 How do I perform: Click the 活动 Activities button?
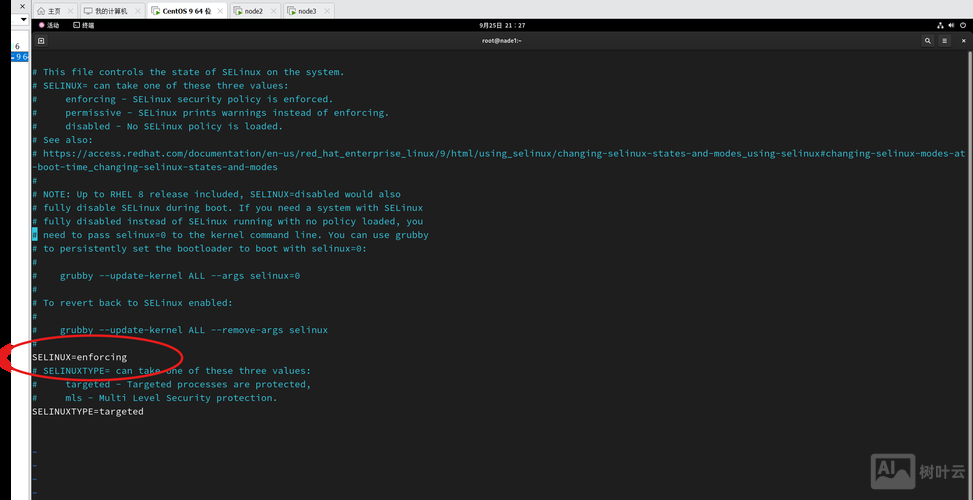point(49,25)
